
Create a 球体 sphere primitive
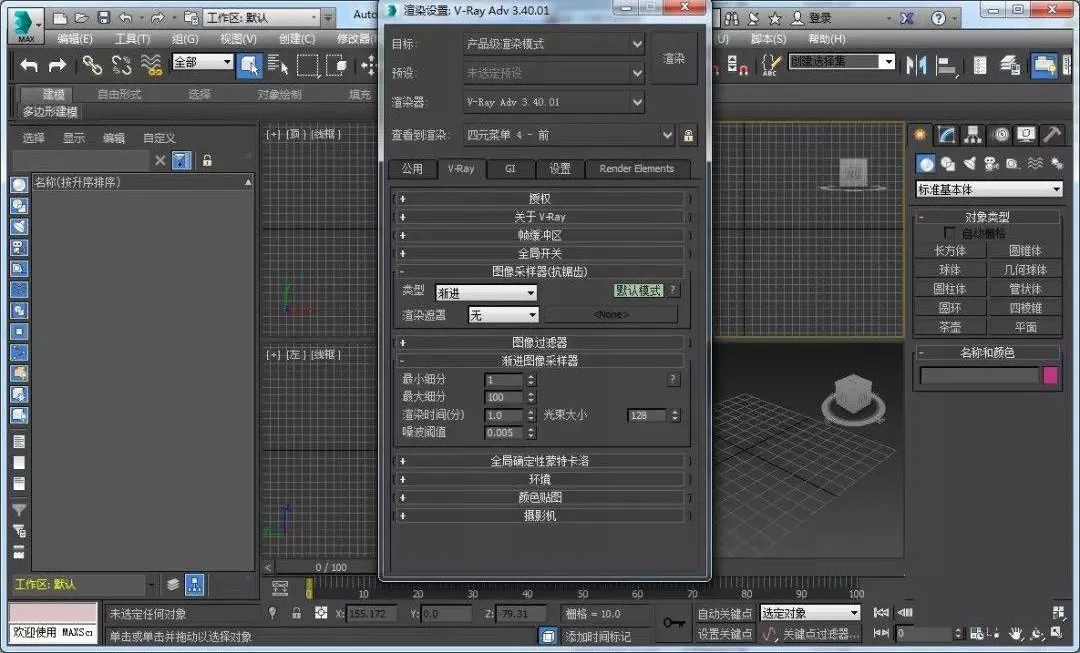[x=950, y=269]
